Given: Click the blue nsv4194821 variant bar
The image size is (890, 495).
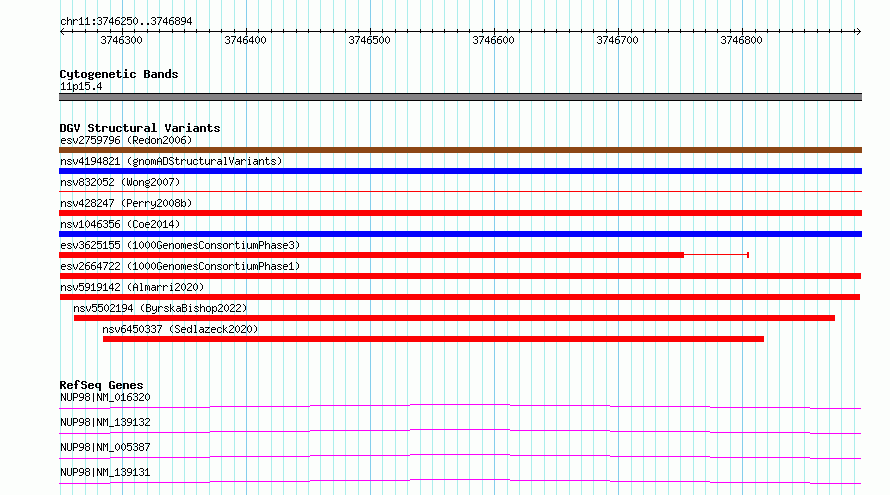Looking at the screenshot, I should (460, 171).
